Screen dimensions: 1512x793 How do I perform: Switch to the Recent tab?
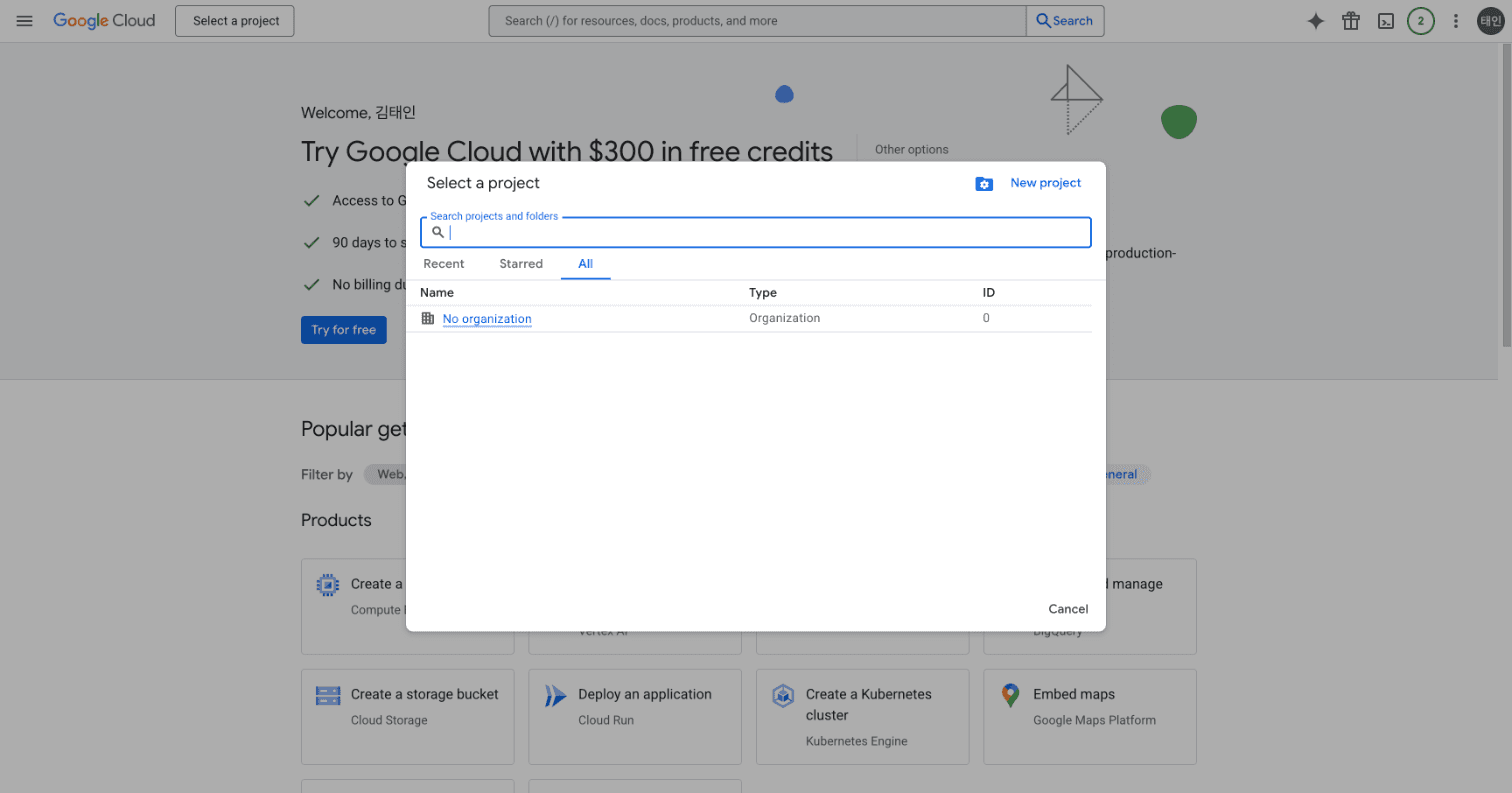point(444,264)
